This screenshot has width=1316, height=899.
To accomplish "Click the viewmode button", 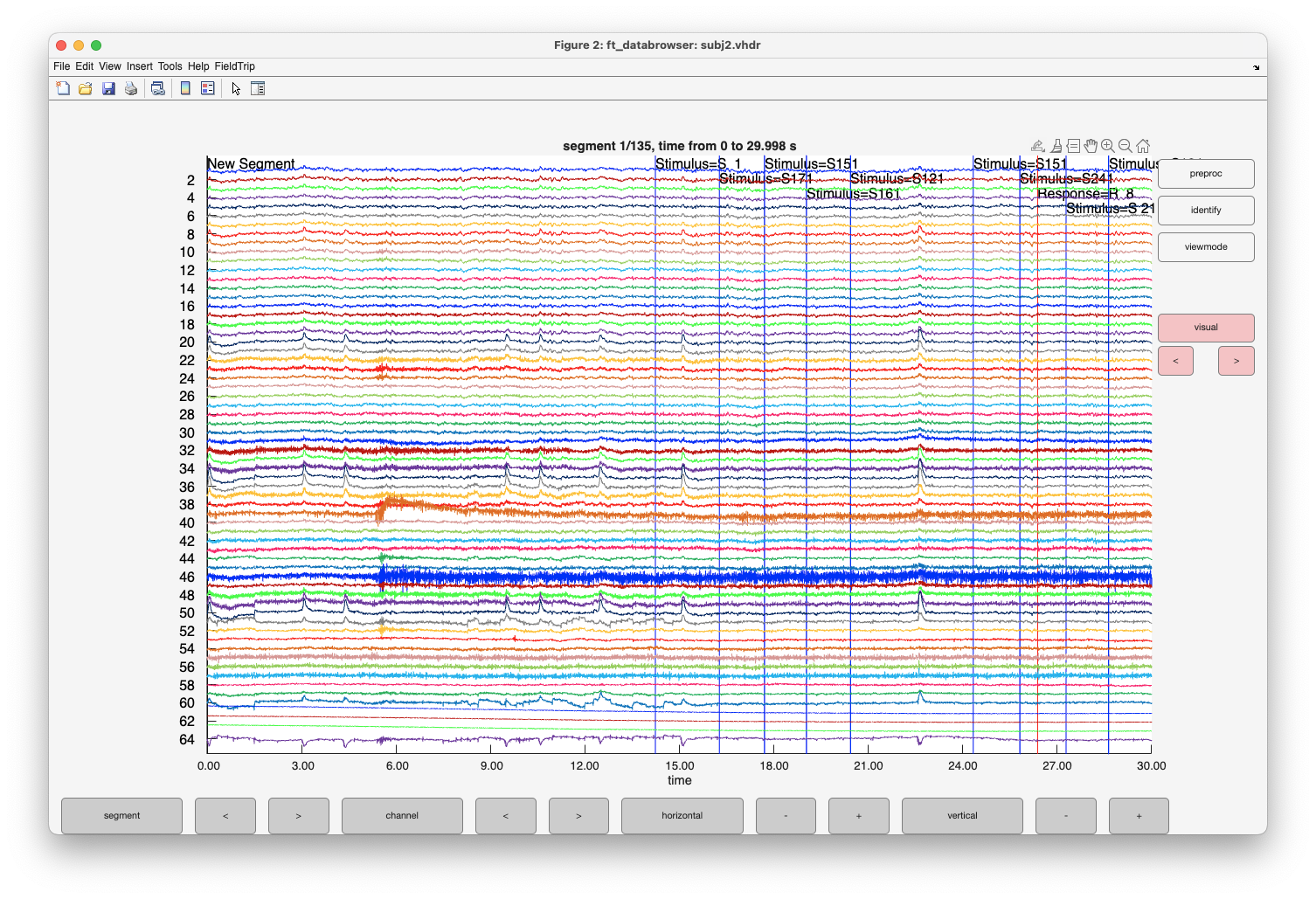I will pos(1206,247).
